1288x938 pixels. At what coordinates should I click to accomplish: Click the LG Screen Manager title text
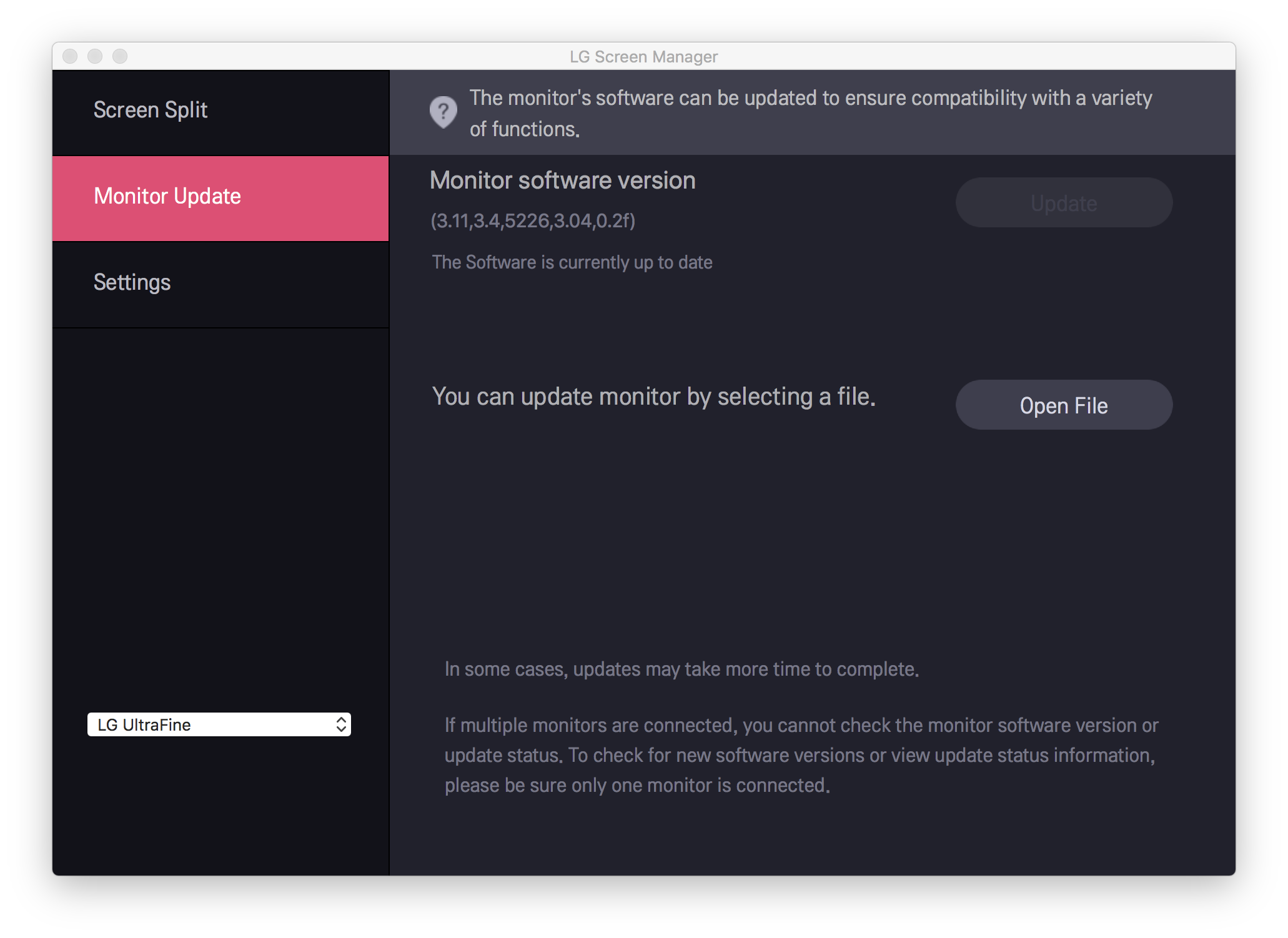(x=643, y=57)
